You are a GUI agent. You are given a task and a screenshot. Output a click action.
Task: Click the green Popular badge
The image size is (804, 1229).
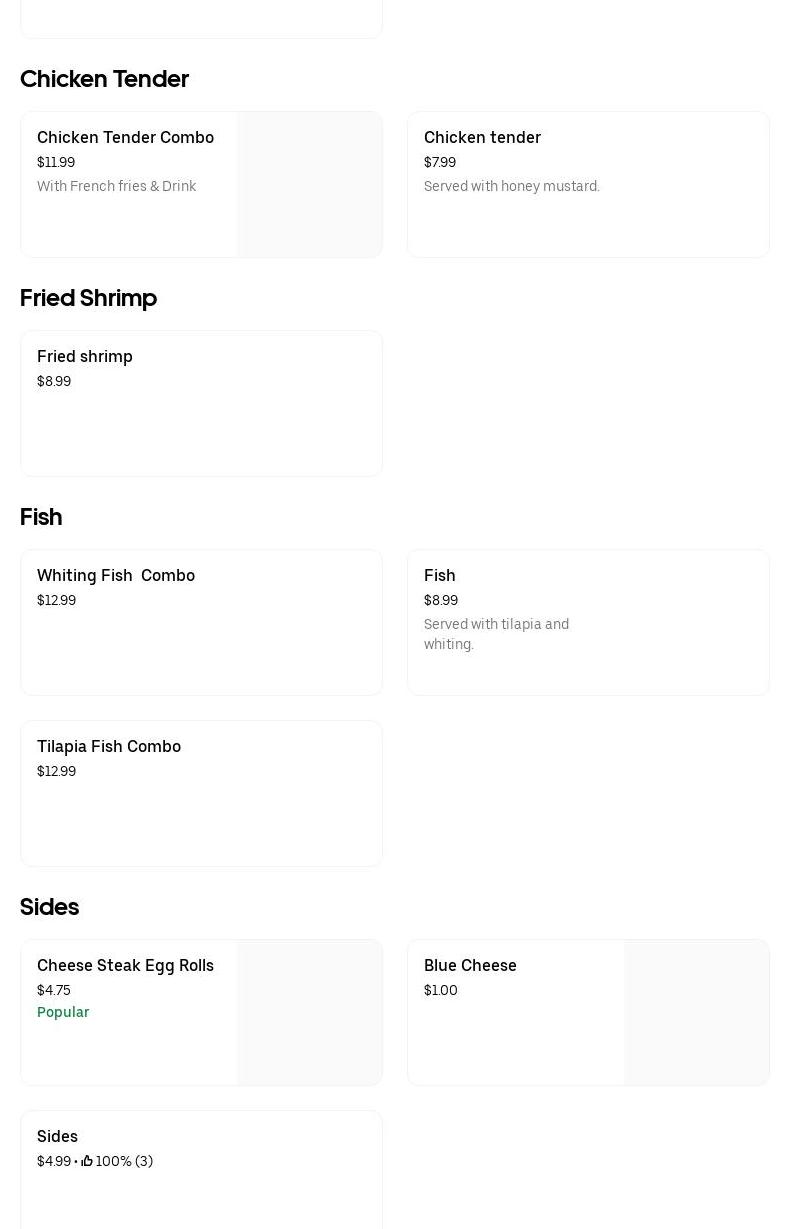pyautogui.click(x=63, y=1012)
